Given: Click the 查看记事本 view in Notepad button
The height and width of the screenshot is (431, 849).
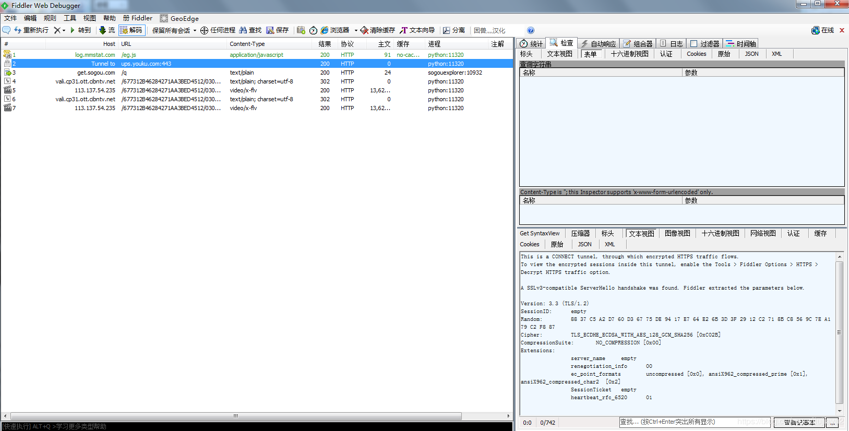Looking at the screenshot, I should [799, 422].
